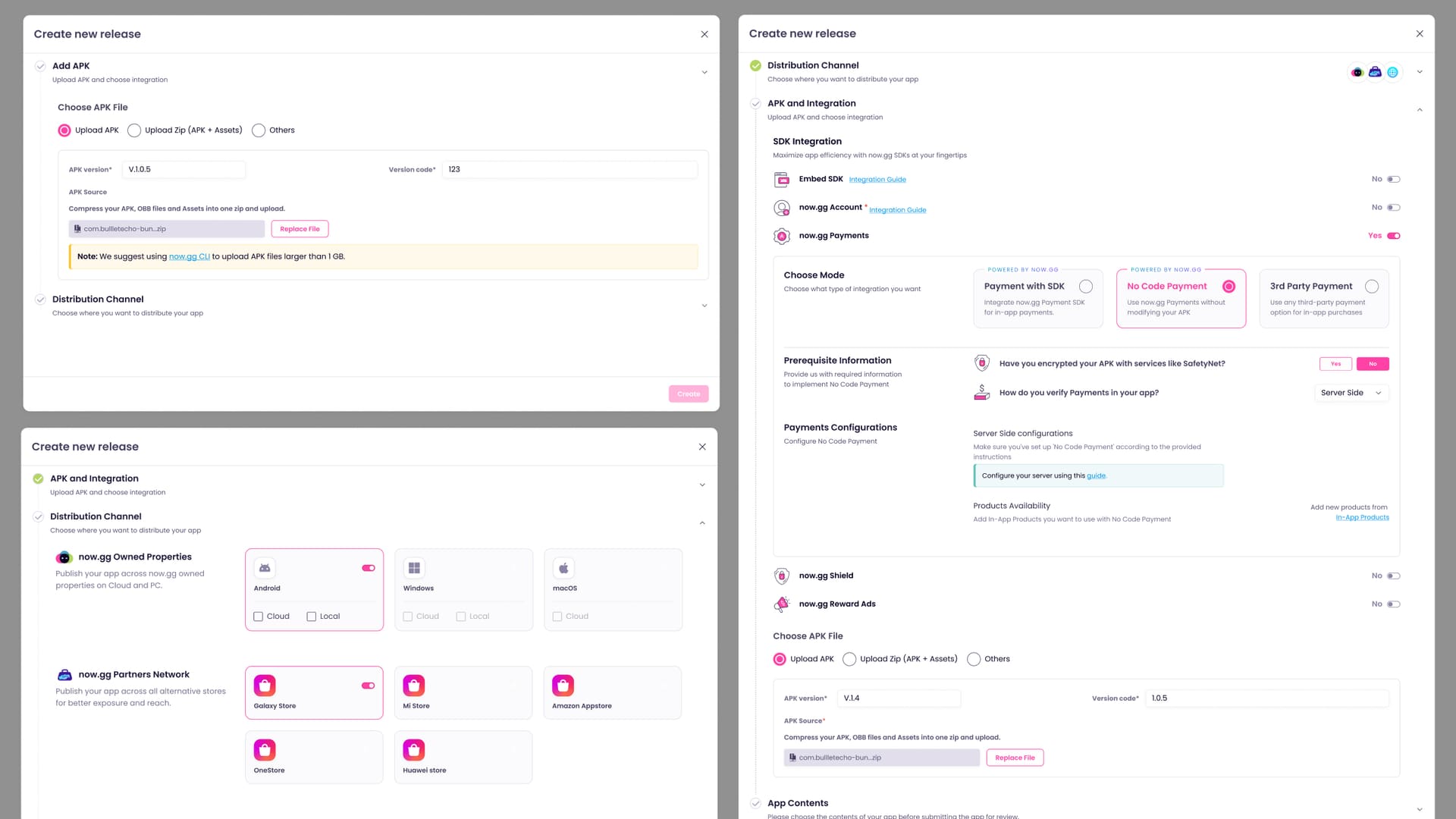Click the now.gg Payments icon
This screenshot has width=1456, height=819.
(x=782, y=236)
